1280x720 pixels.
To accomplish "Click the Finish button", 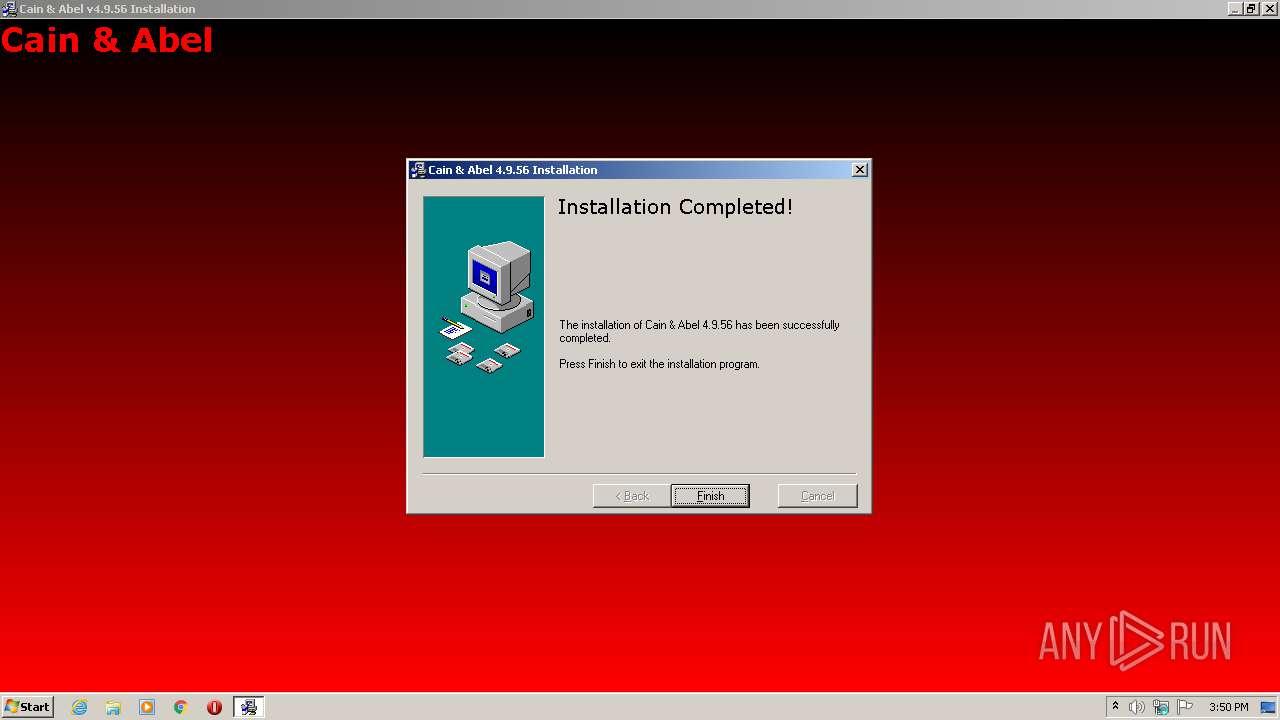I will point(710,496).
